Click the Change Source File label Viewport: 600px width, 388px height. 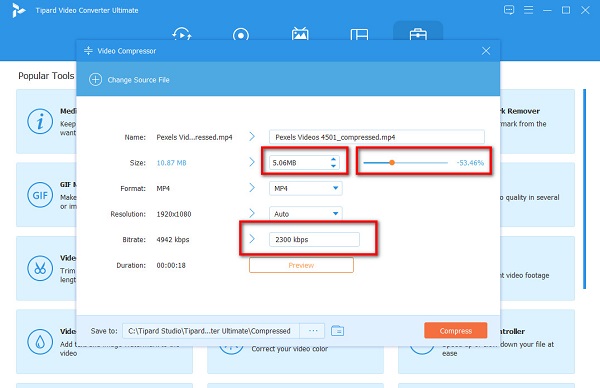pos(138,80)
